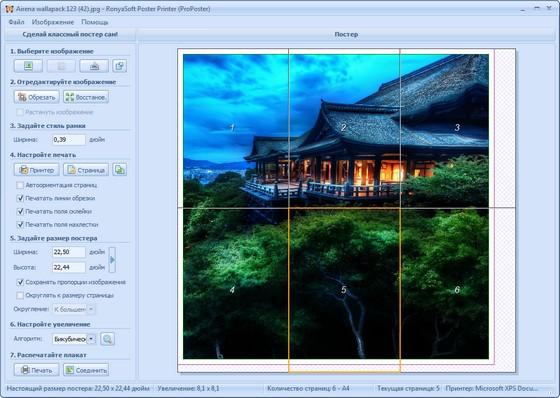The image size is (560, 398).
Task: Toggle Сохранять пропорции изображения checkbox
Action: point(20,282)
